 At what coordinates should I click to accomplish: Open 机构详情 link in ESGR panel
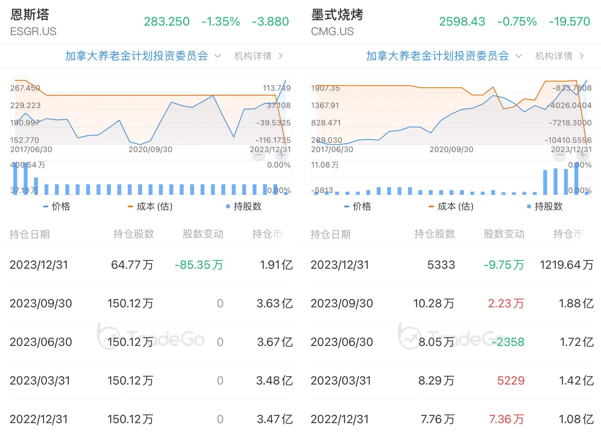pyautogui.click(x=259, y=56)
